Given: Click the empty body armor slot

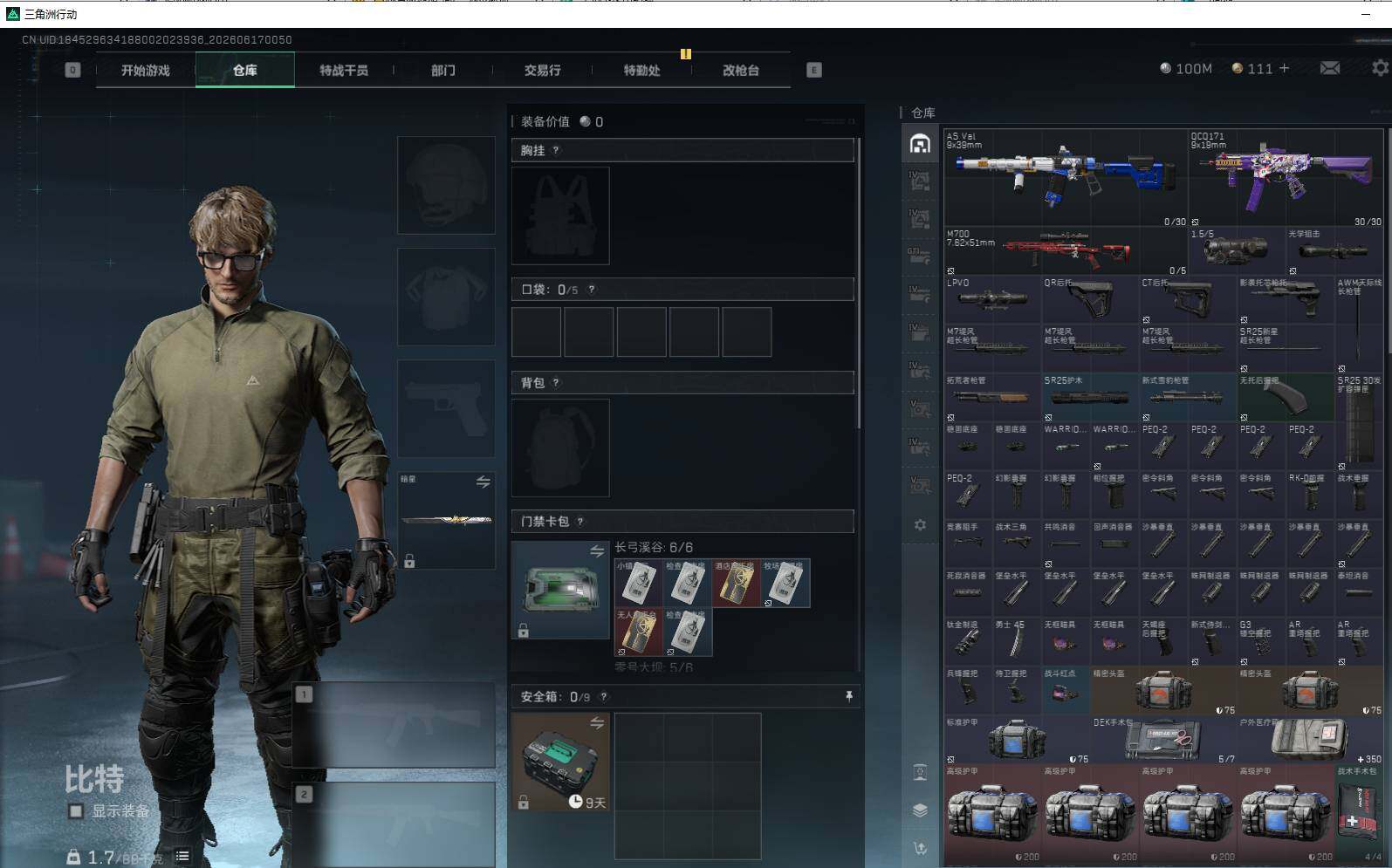Looking at the screenshot, I should [x=446, y=297].
